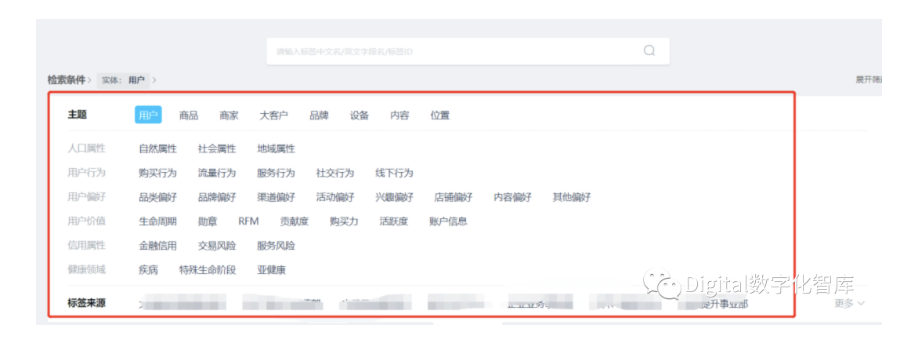Select 购买行为 under 用户行为

[x=157, y=173]
